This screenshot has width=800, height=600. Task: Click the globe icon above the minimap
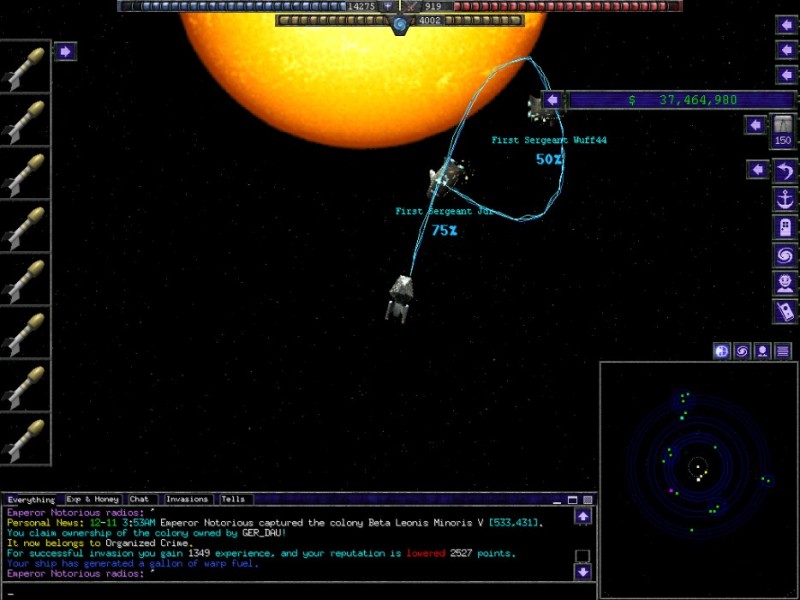pyautogui.click(x=722, y=351)
